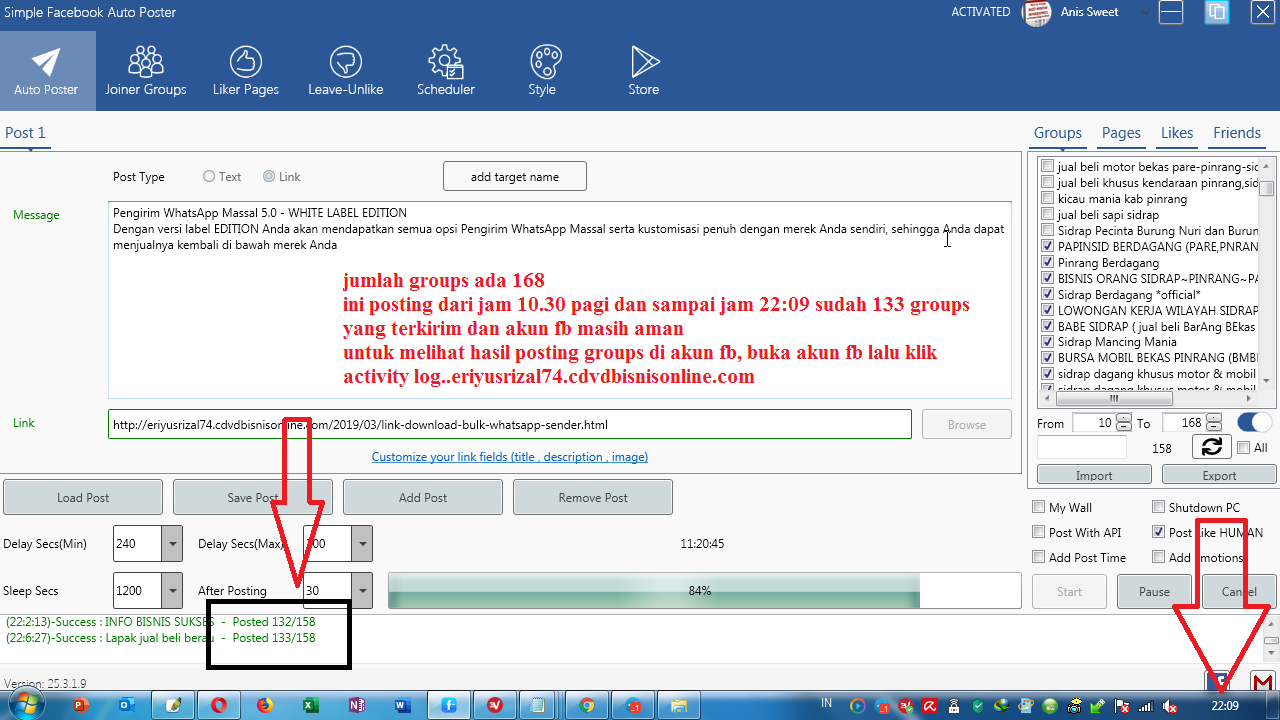Open the Sleep Secs dropdown

pyautogui.click(x=172, y=590)
